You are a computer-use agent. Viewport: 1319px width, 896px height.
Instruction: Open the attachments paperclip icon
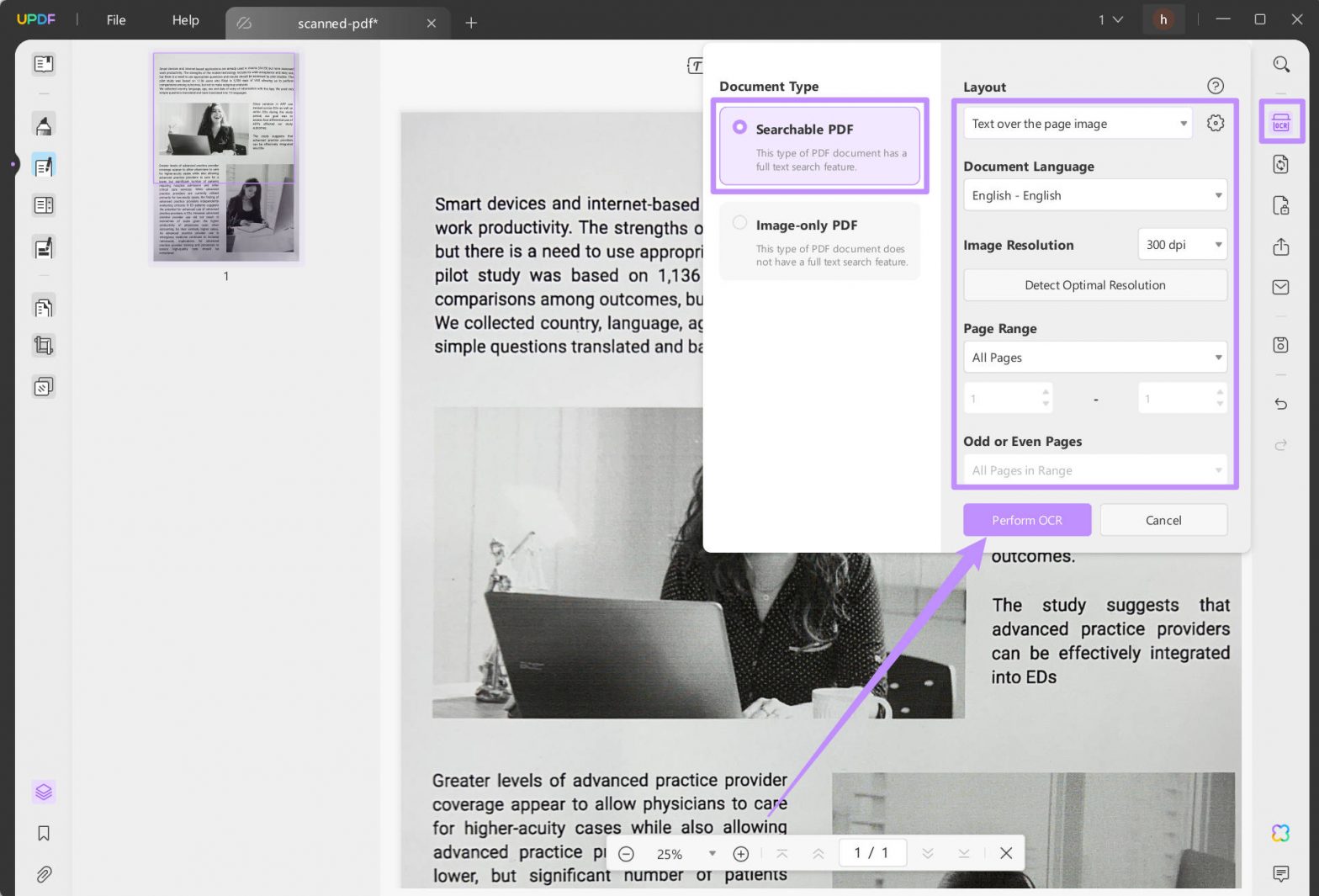click(44, 874)
